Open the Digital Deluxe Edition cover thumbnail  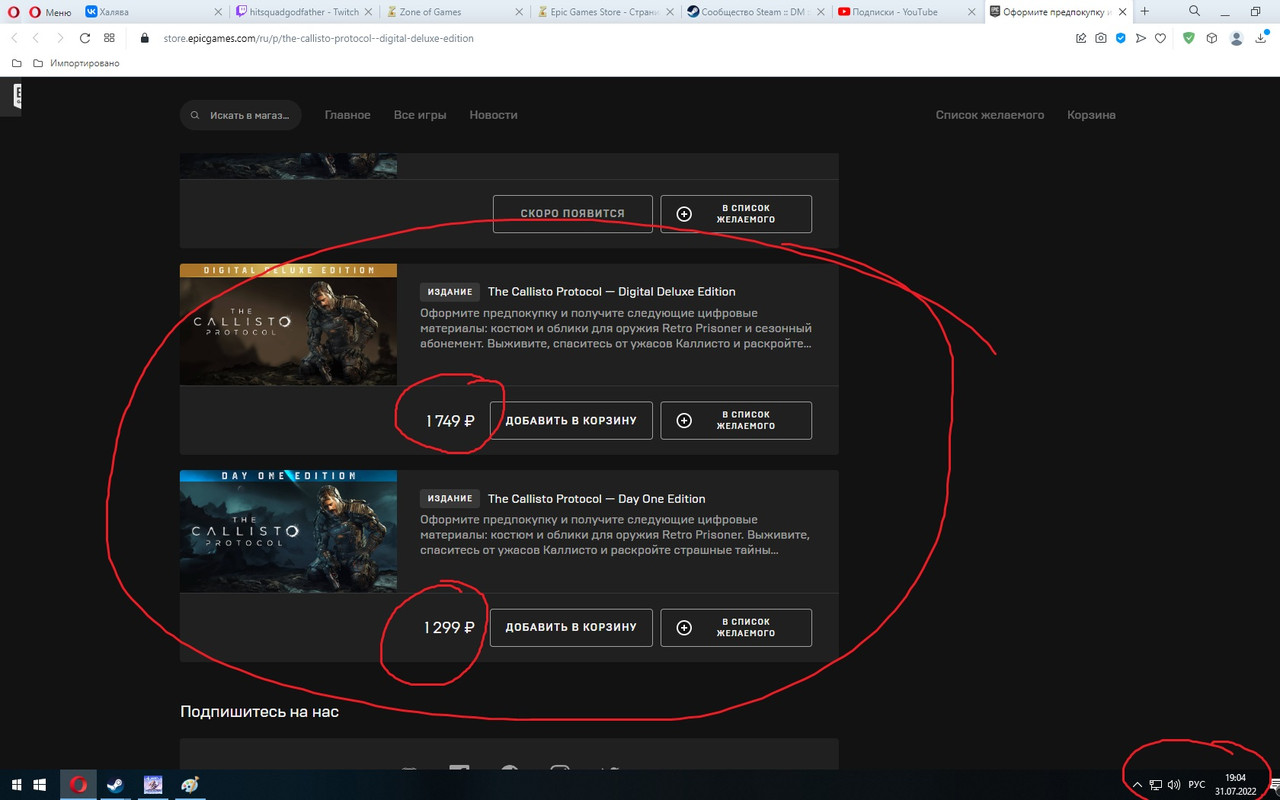pos(288,325)
